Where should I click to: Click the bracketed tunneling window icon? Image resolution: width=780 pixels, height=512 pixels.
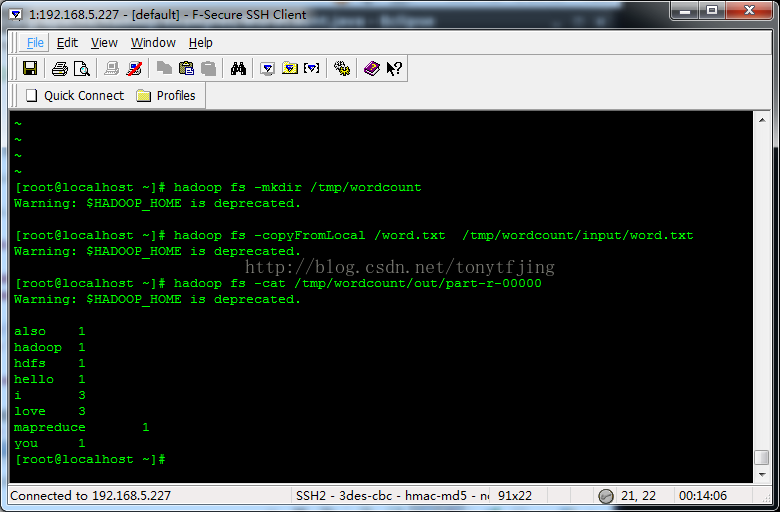coord(312,68)
